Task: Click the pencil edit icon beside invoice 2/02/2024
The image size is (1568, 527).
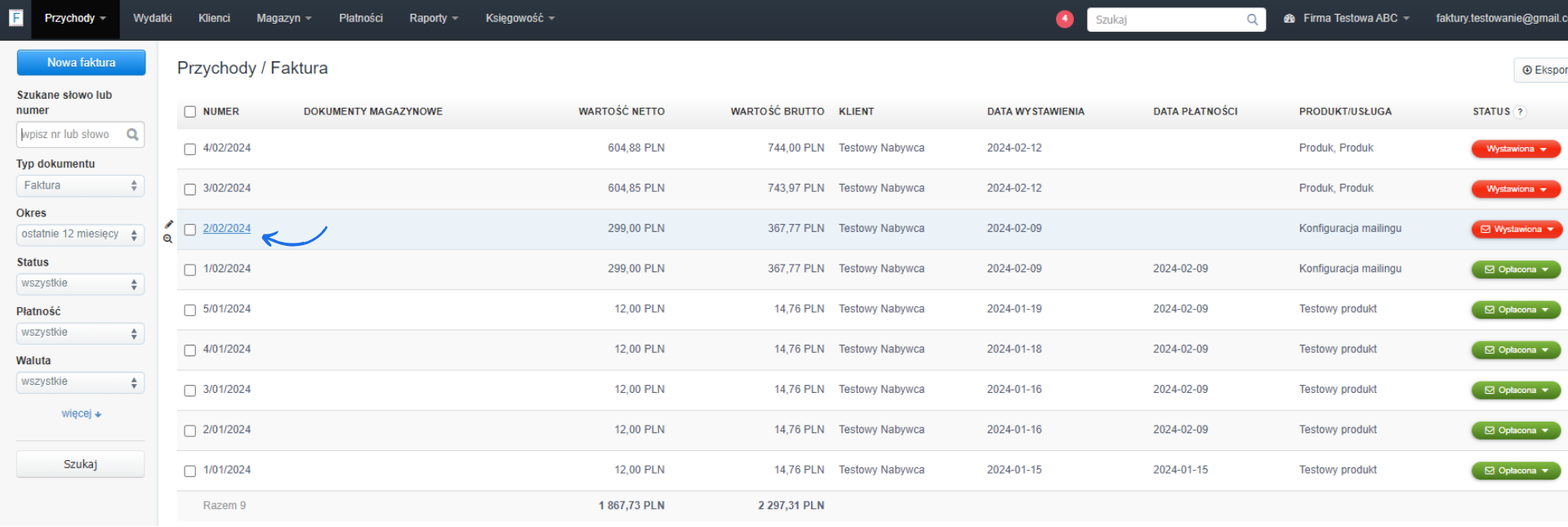Action: point(169,224)
